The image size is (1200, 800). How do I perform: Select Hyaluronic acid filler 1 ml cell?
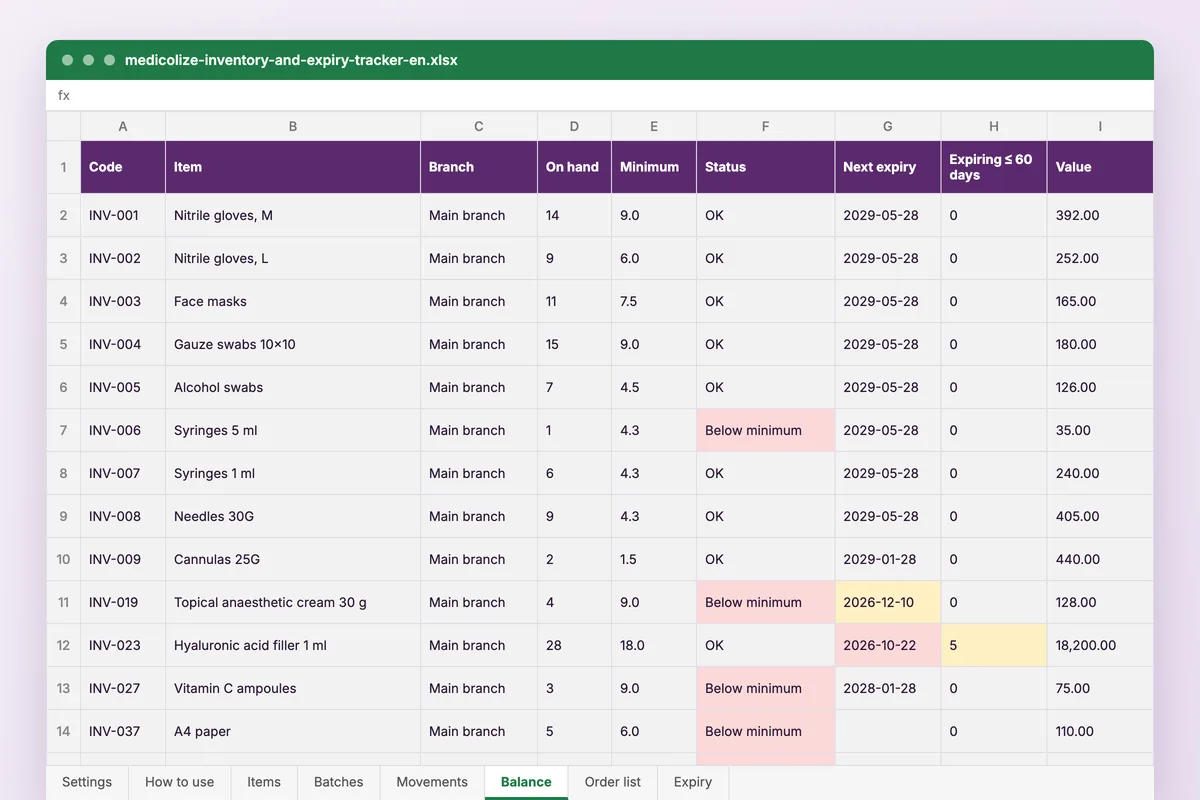[x=293, y=645]
